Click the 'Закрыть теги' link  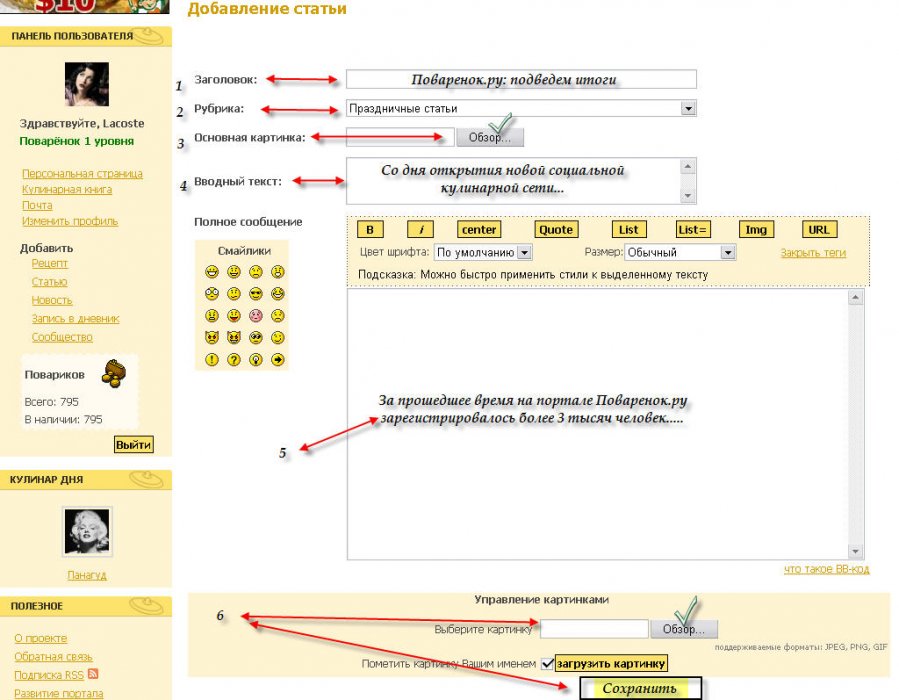pyautogui.click(x=813, y=253)
